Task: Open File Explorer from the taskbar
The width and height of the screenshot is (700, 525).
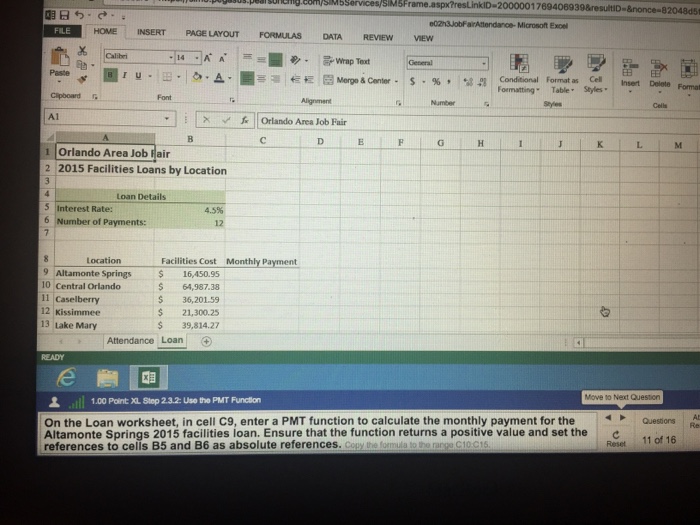Action: pyautogui.click(x=108, y=378)
